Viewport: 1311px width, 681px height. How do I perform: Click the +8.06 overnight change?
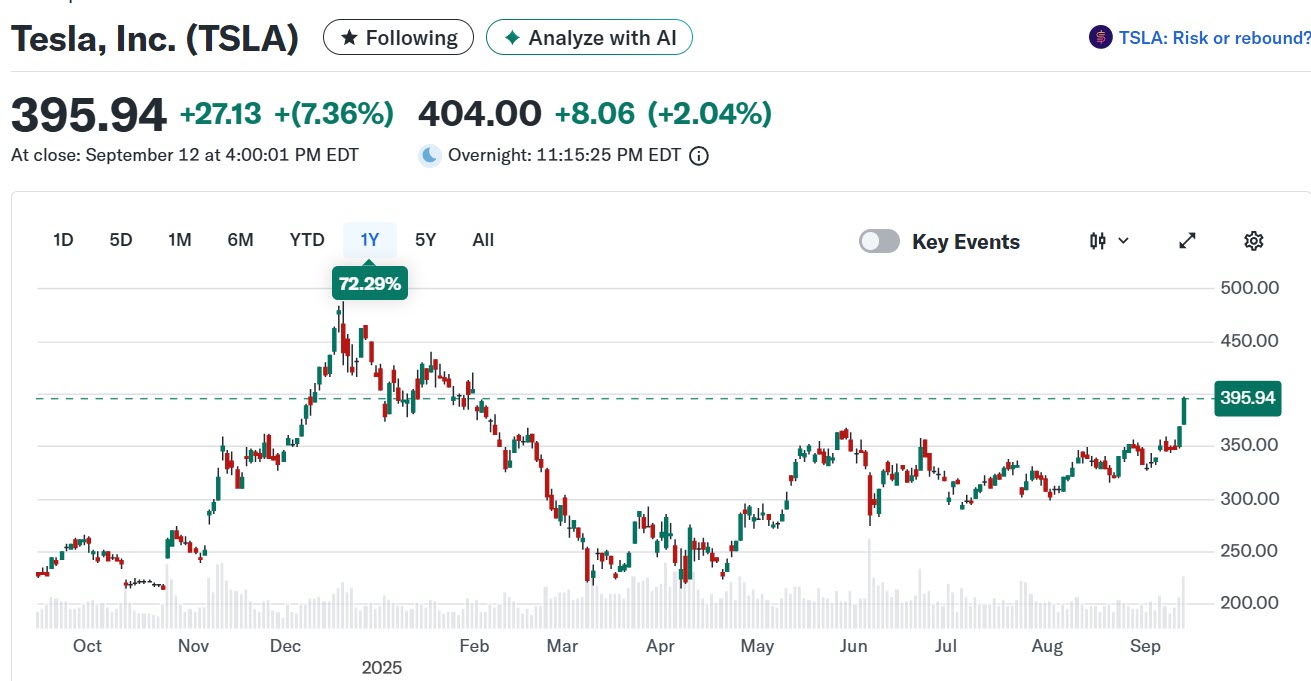coord(595,114)
